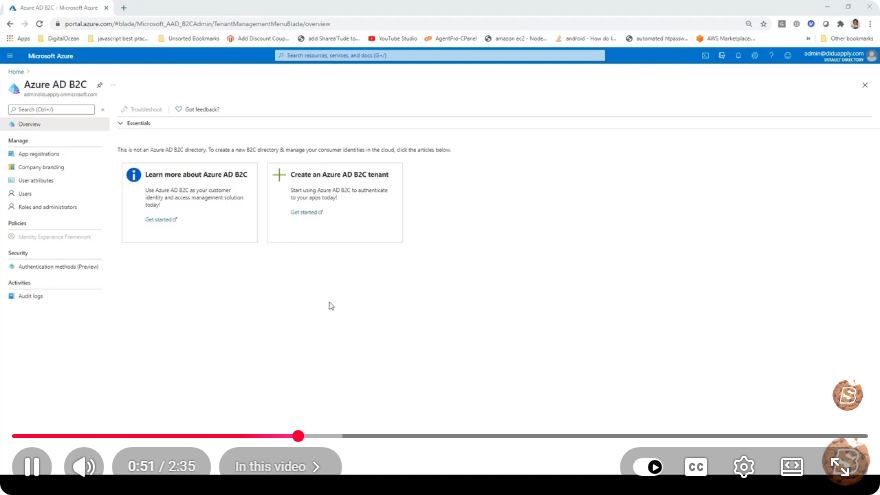Seek along the video progress bar
Image resolution: width=880 pixels, height=495 pixels.
[x=439, y=436]
